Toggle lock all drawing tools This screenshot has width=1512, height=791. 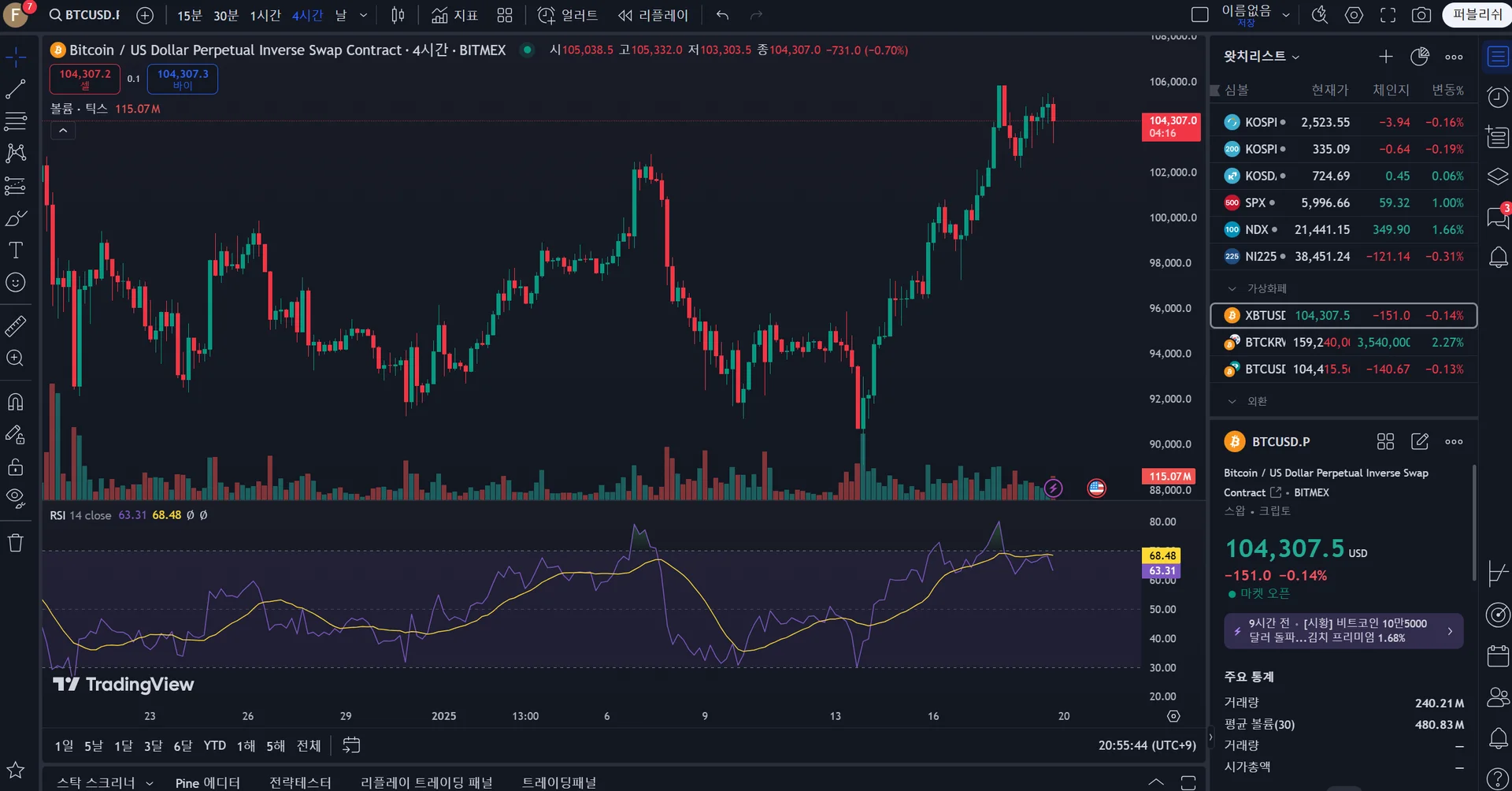pyautogui.click(x=16, y=467)
